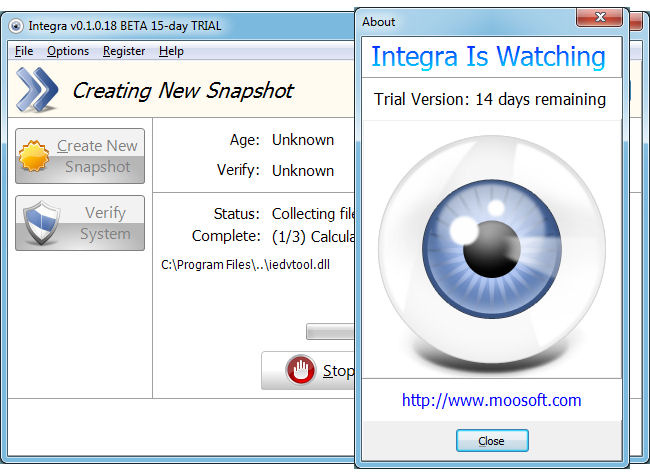Open the Register menu
650x475 pixels.
tap(124, 51)
